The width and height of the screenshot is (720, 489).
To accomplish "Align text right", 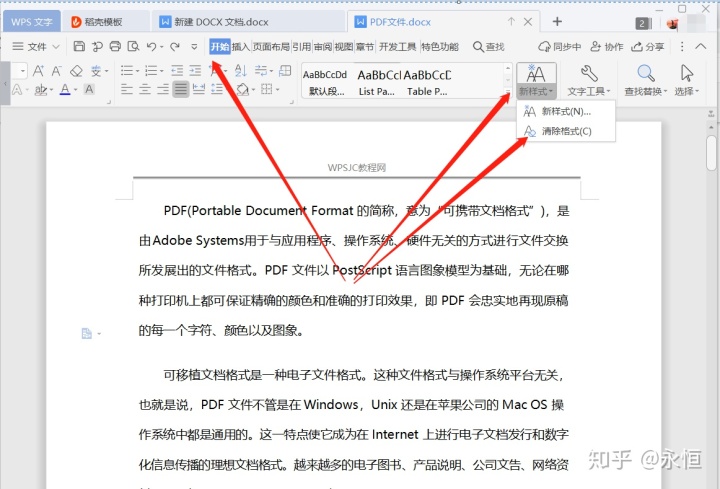I will (x=163, y=89).
